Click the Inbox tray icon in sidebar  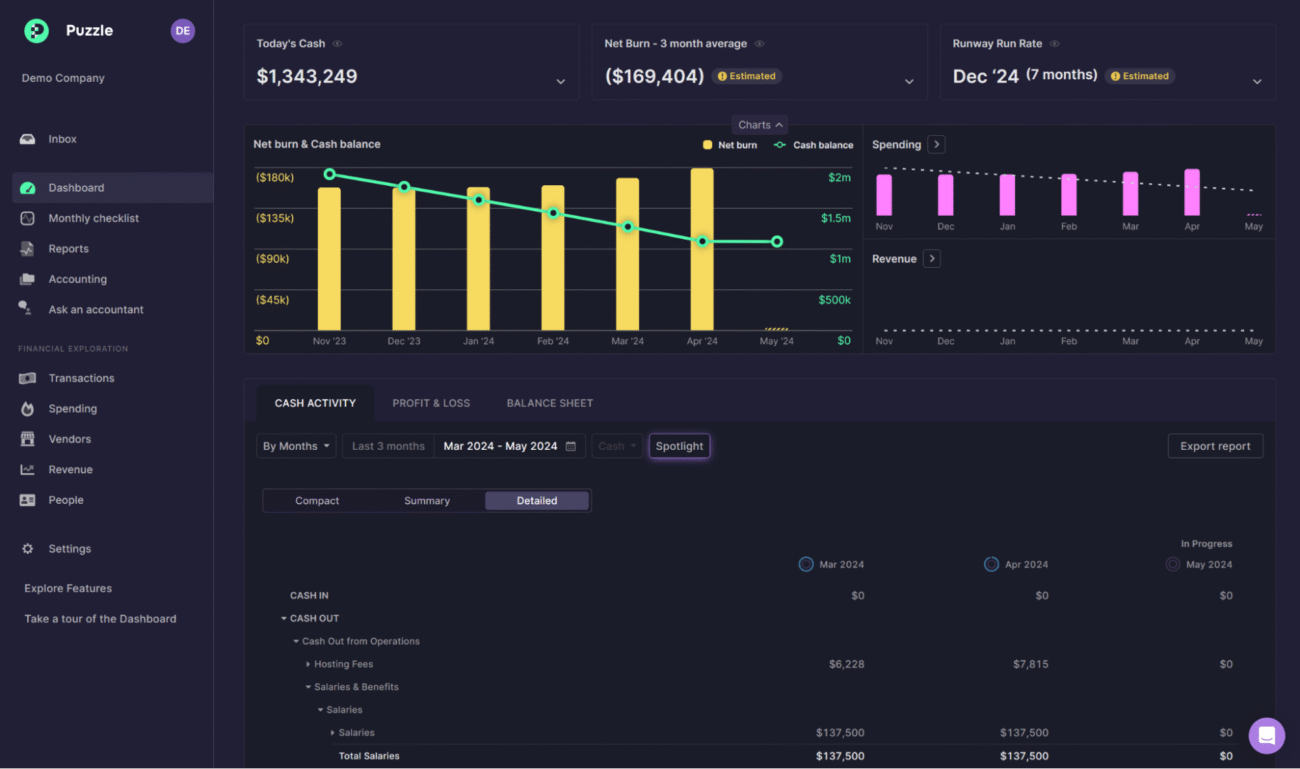tap(27, 139)
